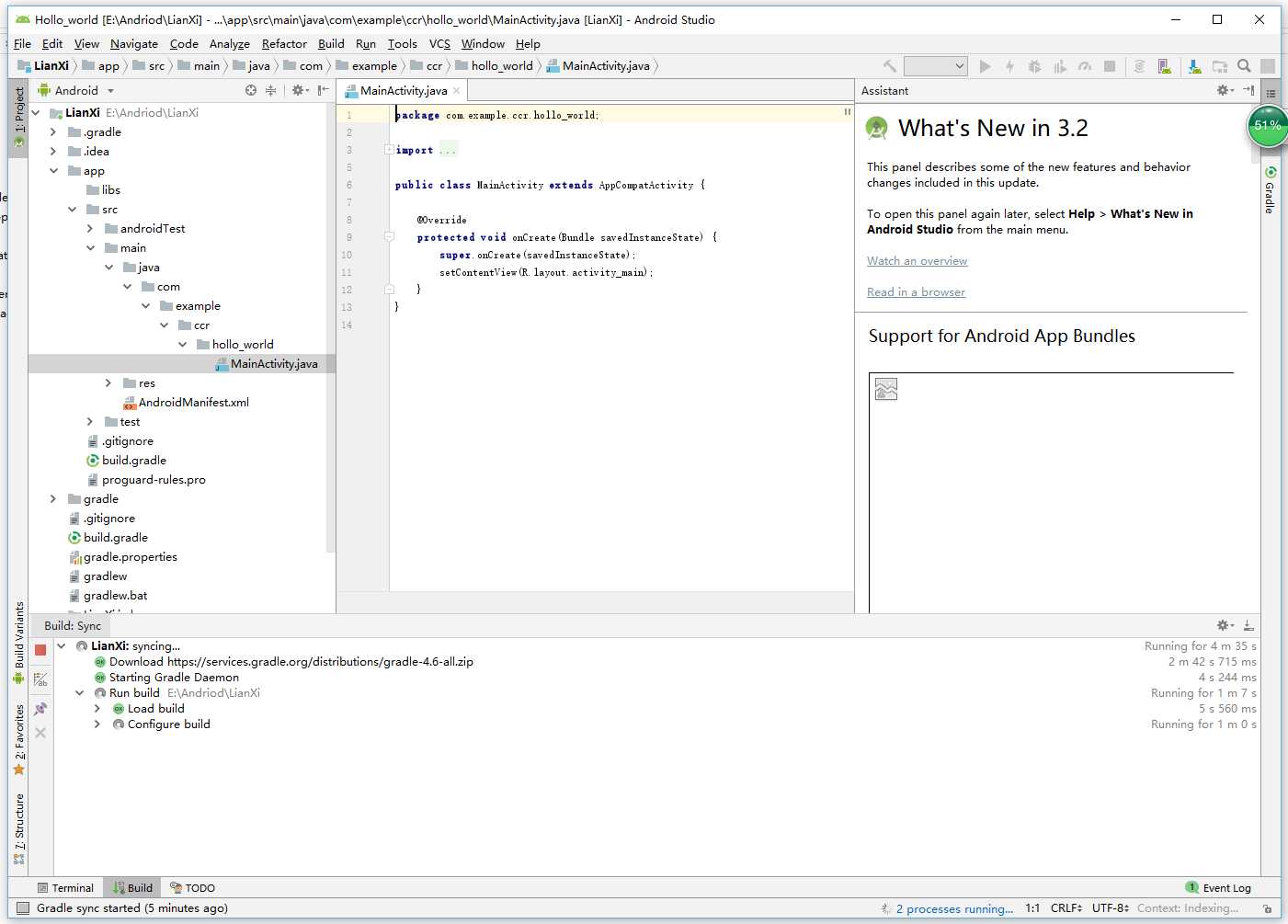The width and height of the screenshot is (1288, 924).
Task: Expand the .gradle folder
Action: pos(53,132)
